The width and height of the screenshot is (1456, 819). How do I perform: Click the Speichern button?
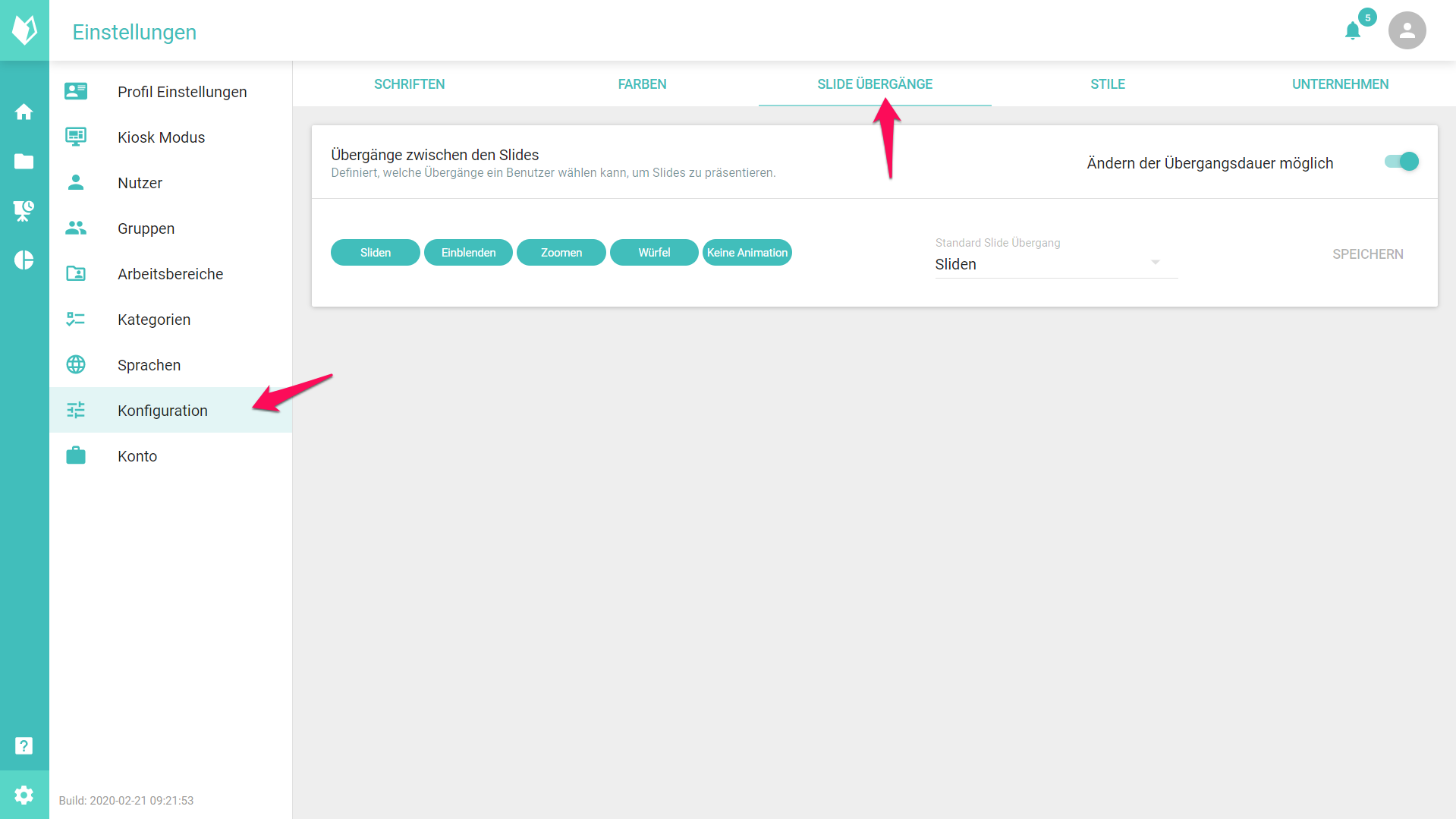click(x=1367, y=254)
